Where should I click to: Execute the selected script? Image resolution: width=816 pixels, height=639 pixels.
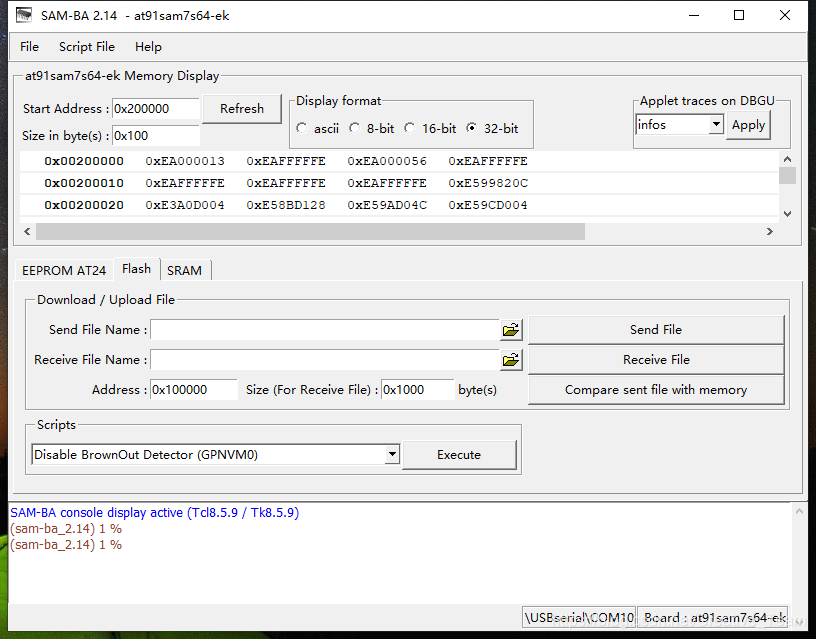click(459, 455)
